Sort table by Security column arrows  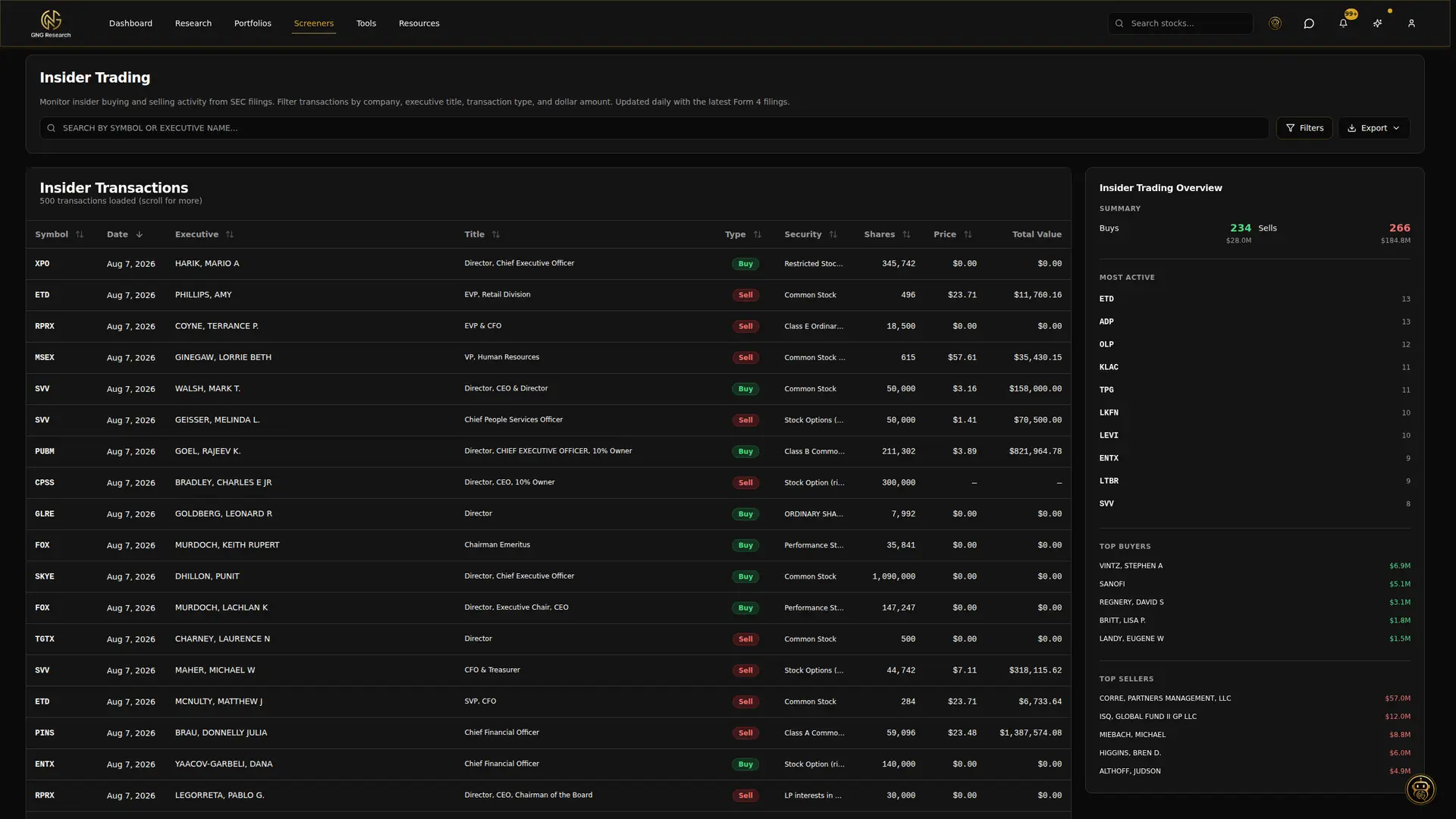point(833,235)
